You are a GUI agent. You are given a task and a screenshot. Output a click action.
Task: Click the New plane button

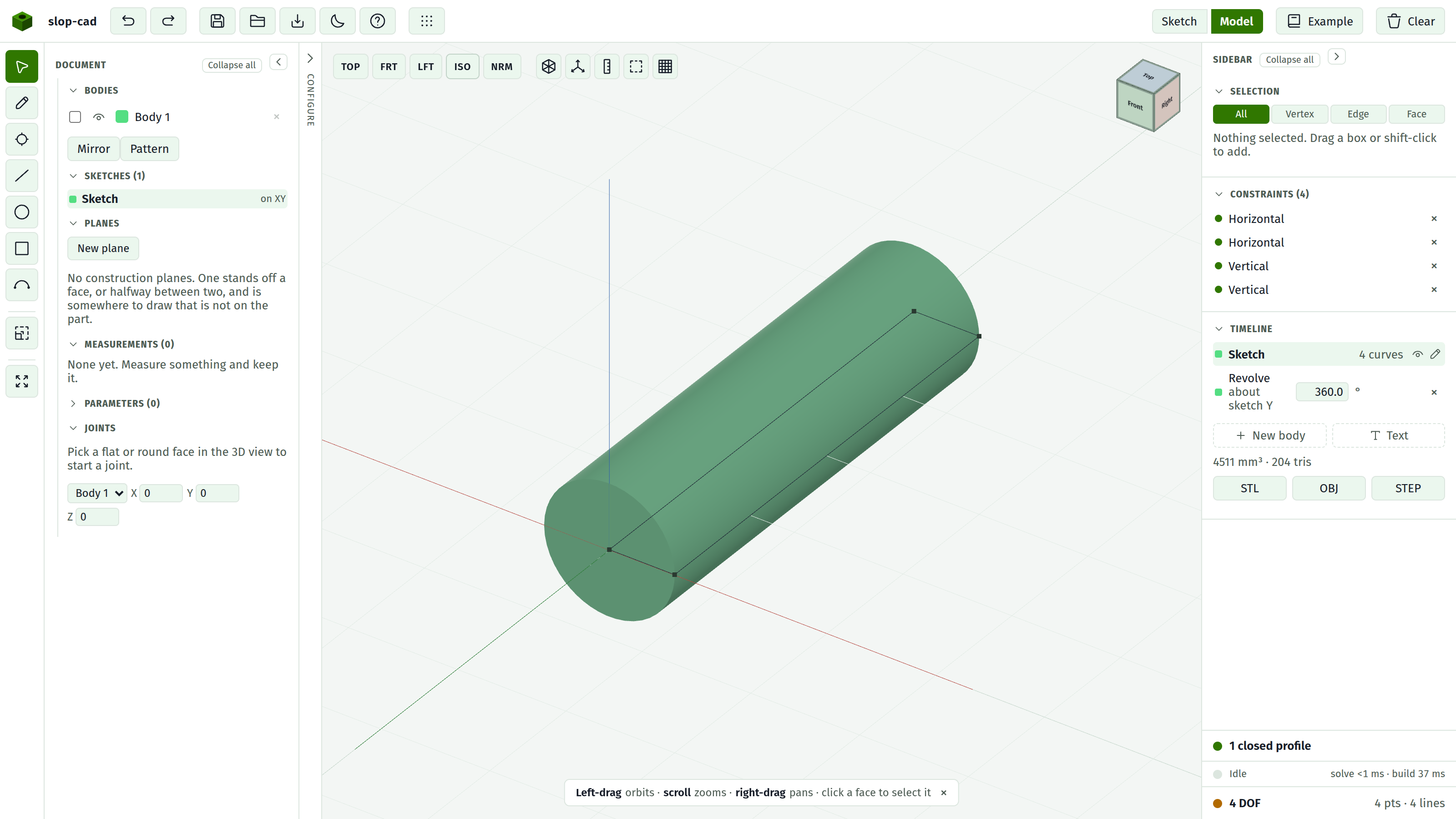pyautogui.click(x=103, y=248)
